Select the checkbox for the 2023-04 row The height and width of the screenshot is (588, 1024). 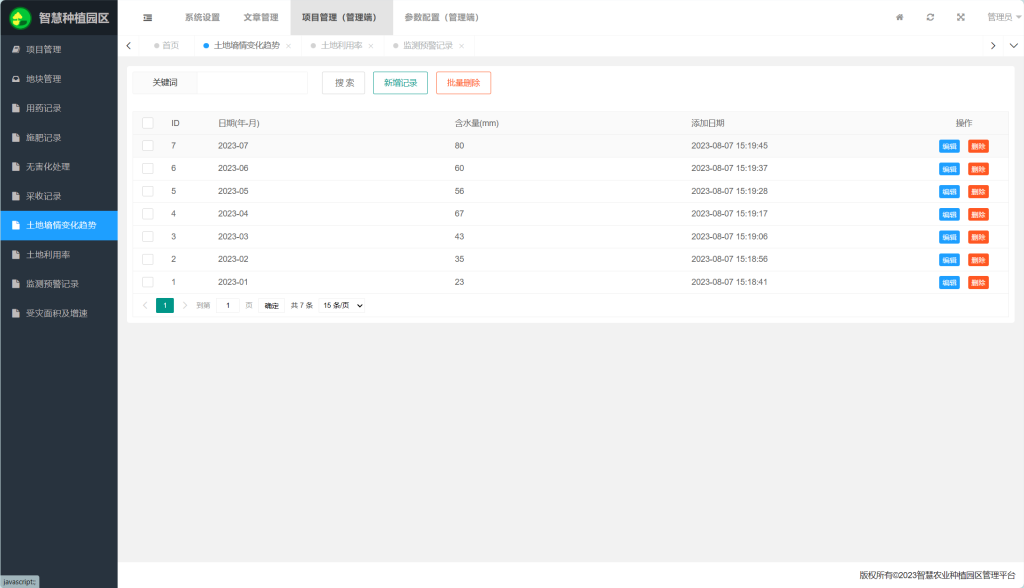(148, 214)
